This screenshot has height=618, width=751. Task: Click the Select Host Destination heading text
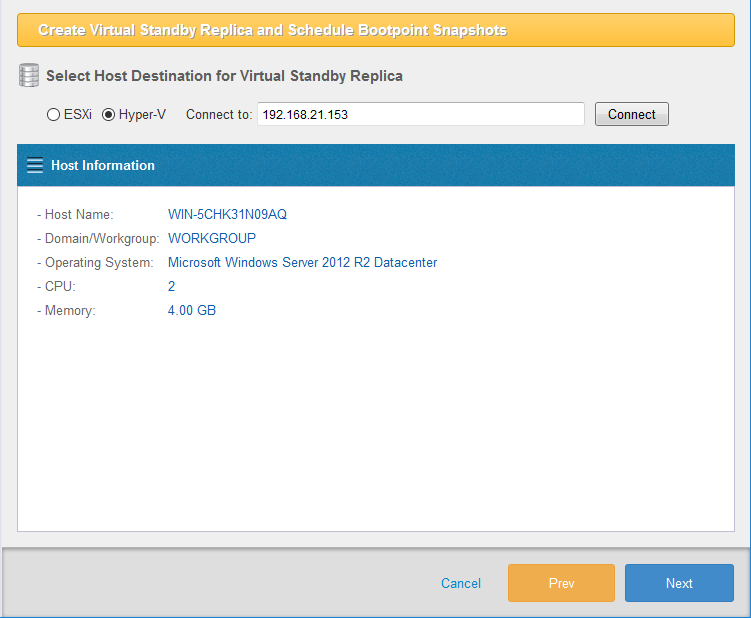click(224, 76)
